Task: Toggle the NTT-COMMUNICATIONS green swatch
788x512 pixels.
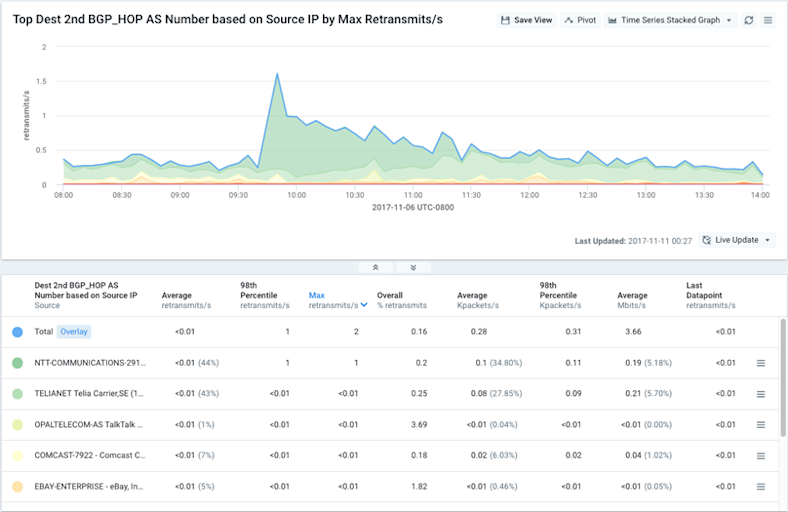Action: click(x=18, y=363)
